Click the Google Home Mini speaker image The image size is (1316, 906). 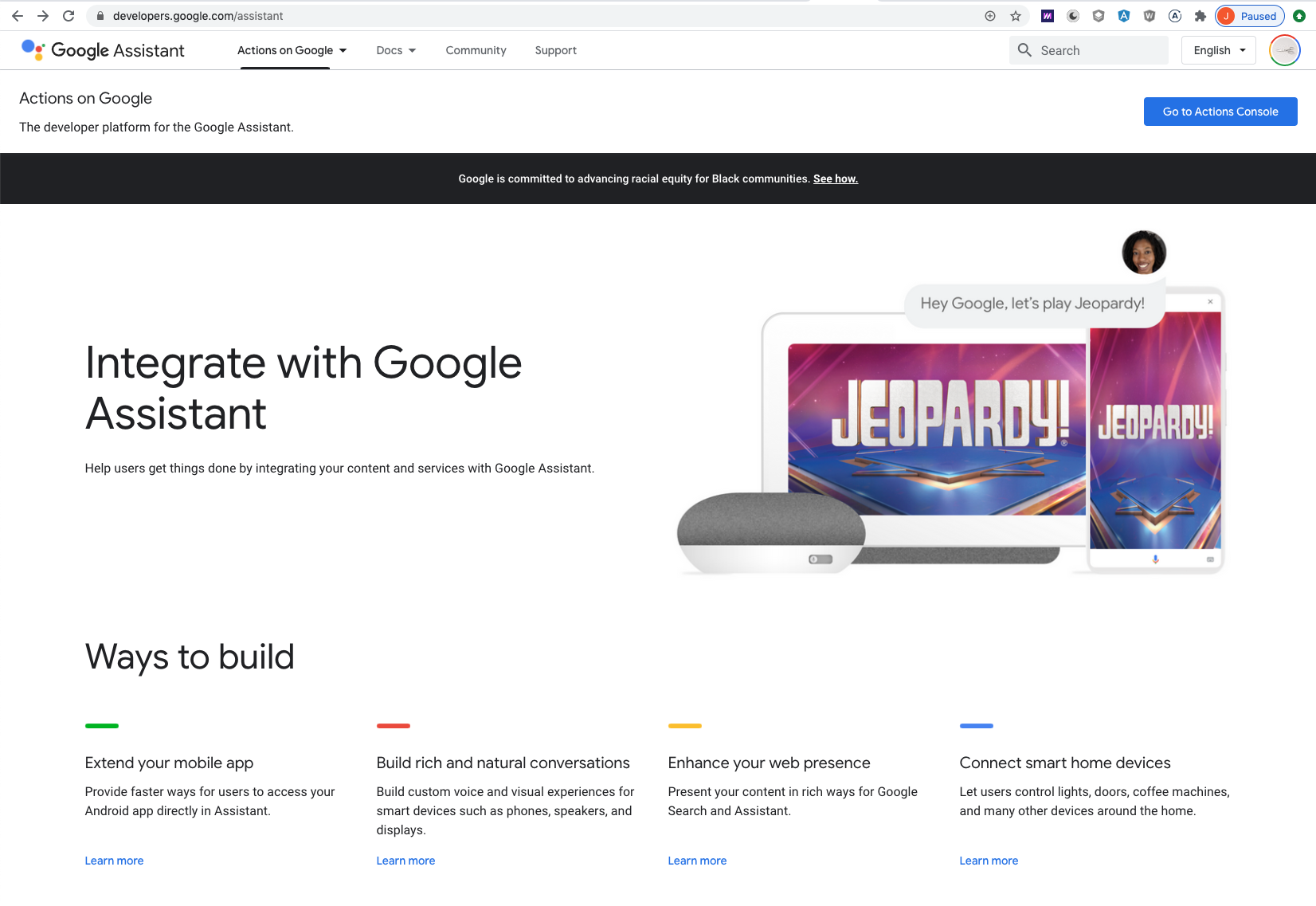770,532
